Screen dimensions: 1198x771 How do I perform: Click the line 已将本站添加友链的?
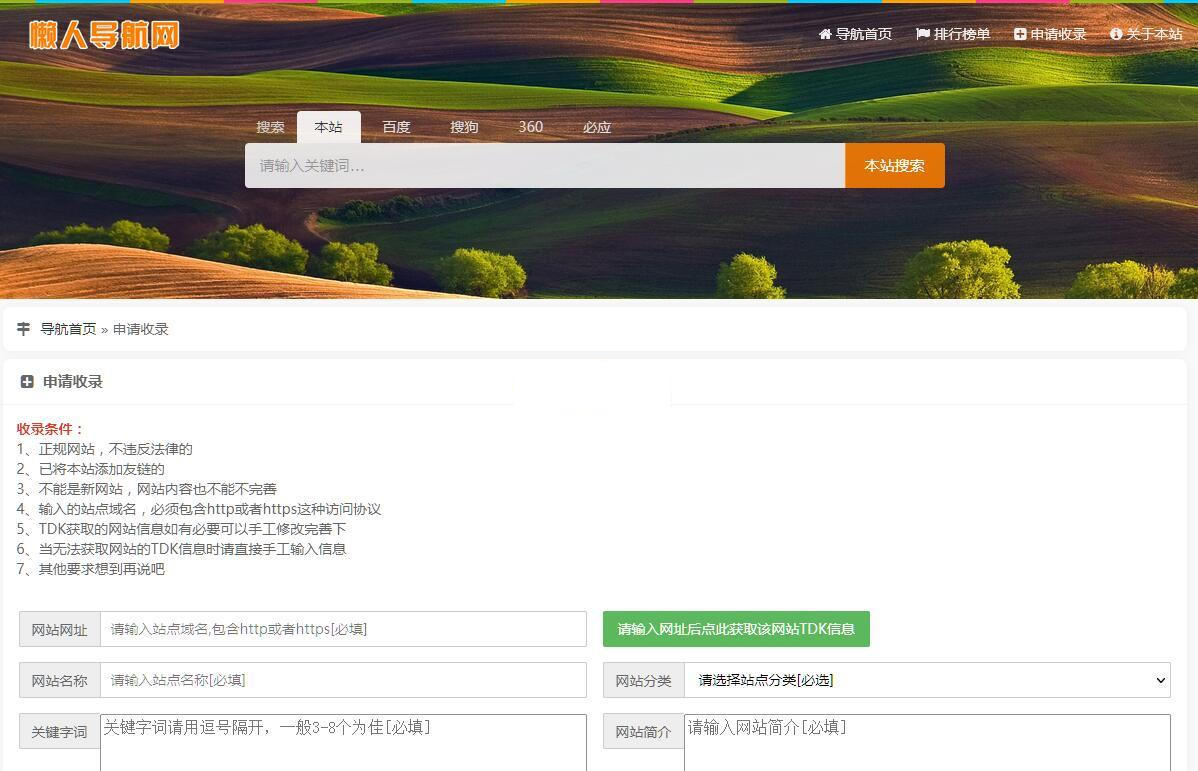click(x=91, y=468)
